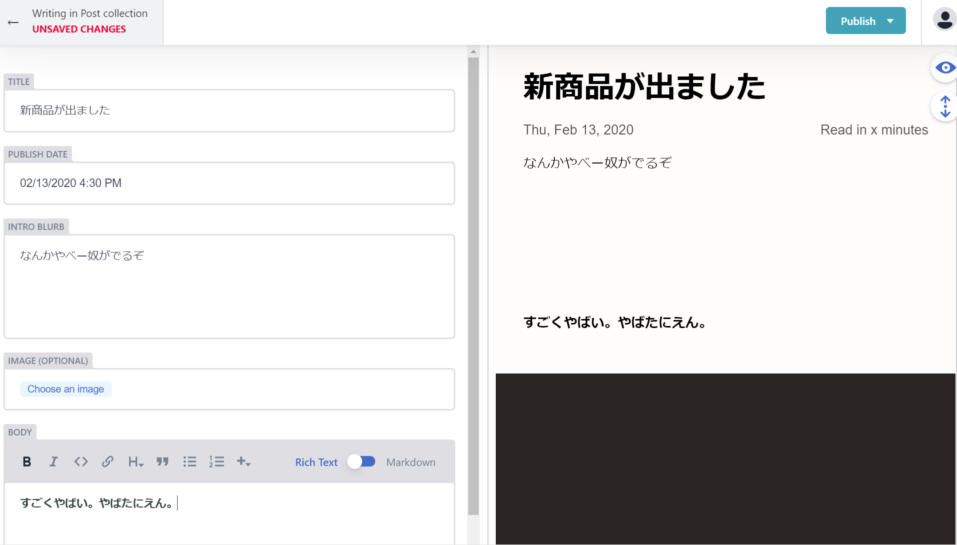The width and height of the screenshot is (957, 545).
Task: Insert inline code with code icon
Action: tap(81, 462)
